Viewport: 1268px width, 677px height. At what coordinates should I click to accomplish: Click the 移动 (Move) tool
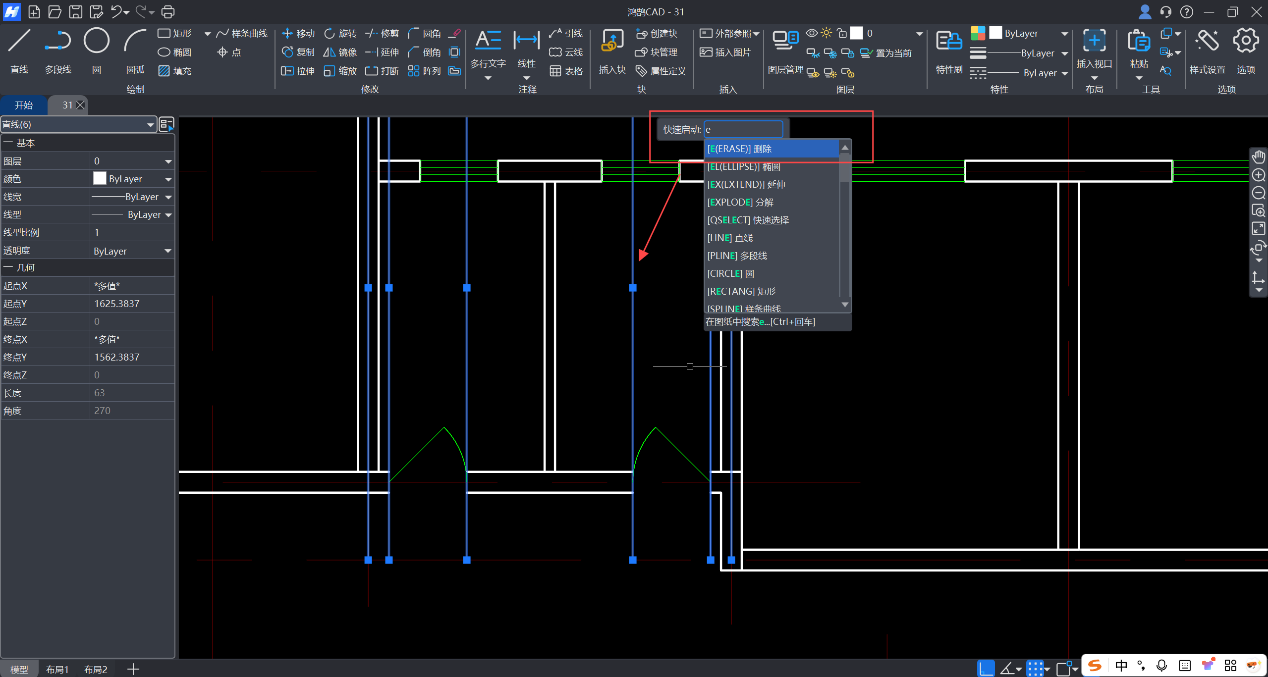tap(298, 33)
